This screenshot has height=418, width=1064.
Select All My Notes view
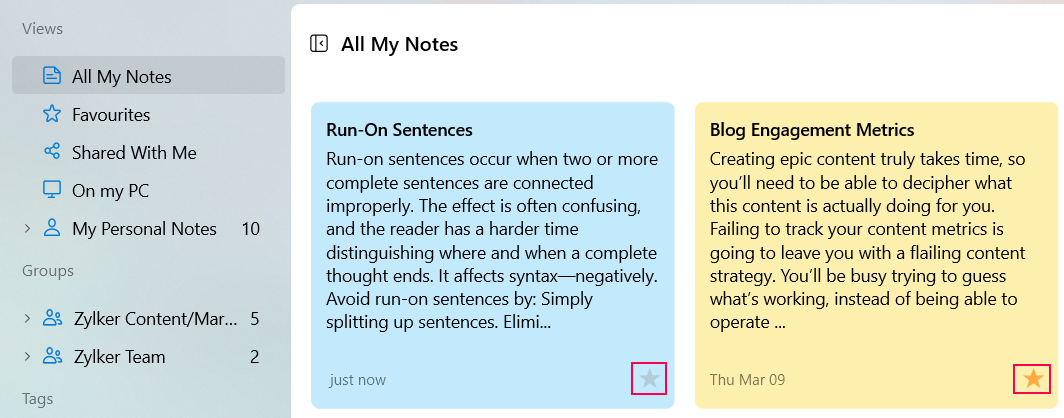[x=149, y=75]
